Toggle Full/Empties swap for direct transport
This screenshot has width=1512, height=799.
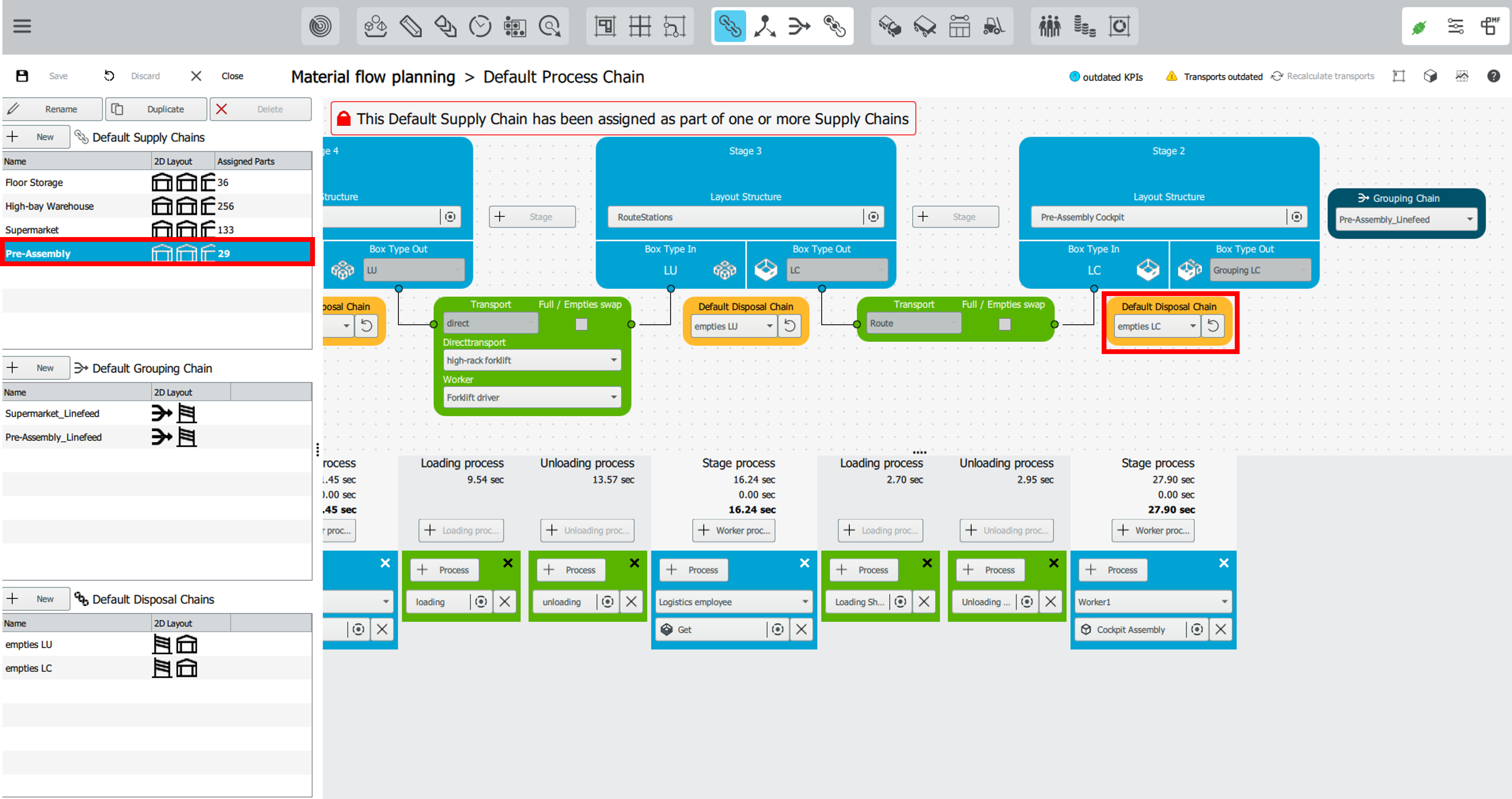(581, 324)
